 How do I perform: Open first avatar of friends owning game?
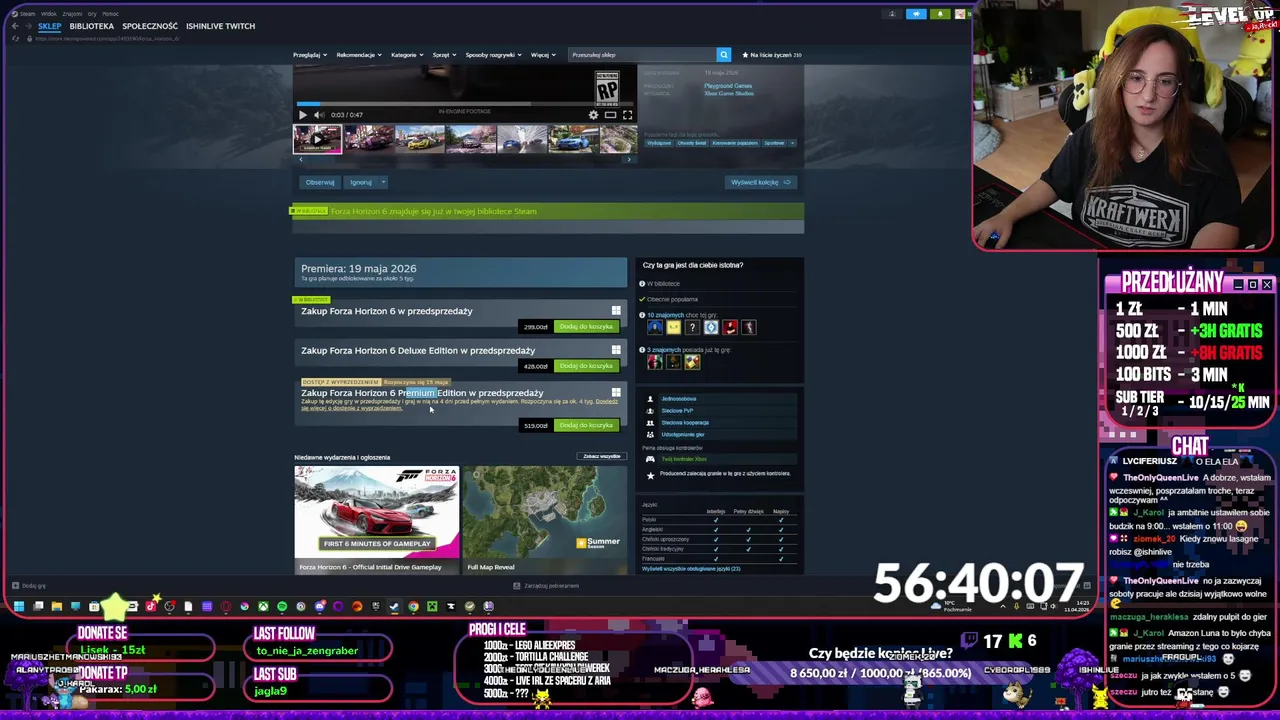[655, 362]
